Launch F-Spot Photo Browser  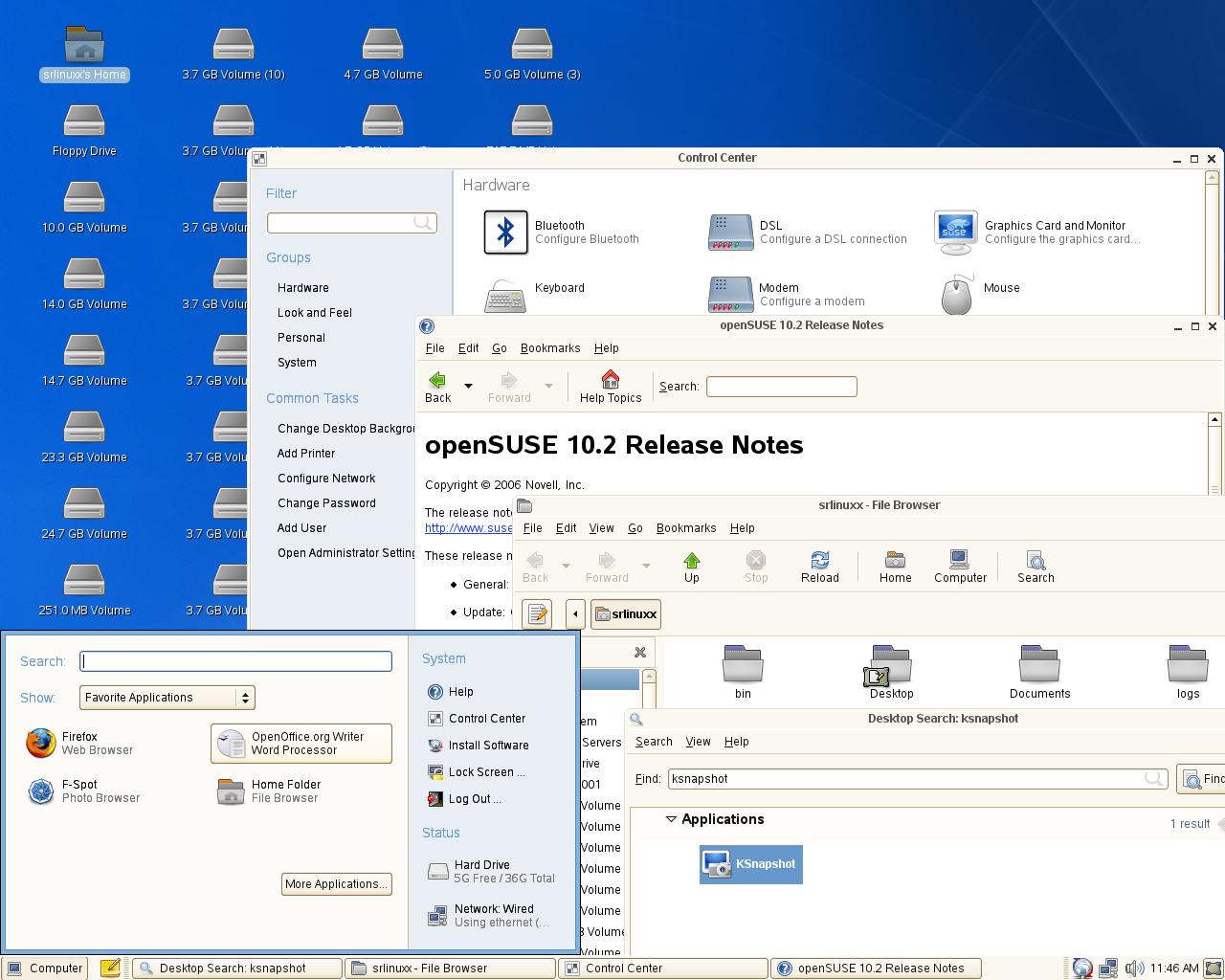pyautogui.click(x=84, y=791)
